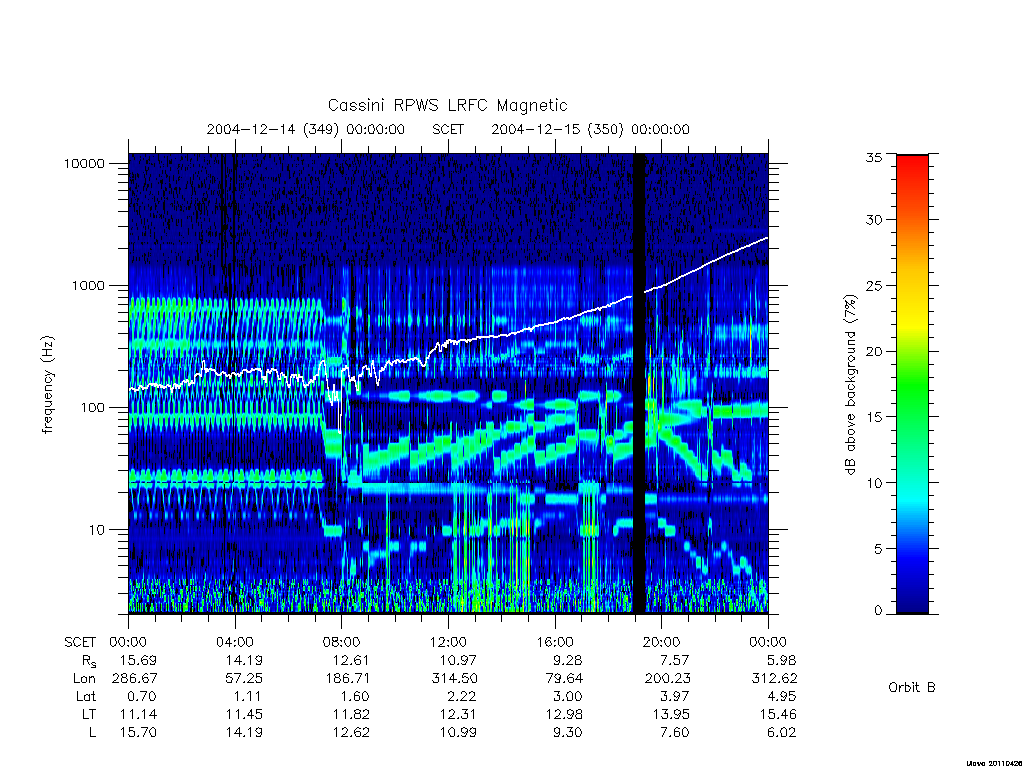Click the 'Lat' row label
Image resolution: width=1024 pixels, height=768 pixels.
click(x=86, y=697)
